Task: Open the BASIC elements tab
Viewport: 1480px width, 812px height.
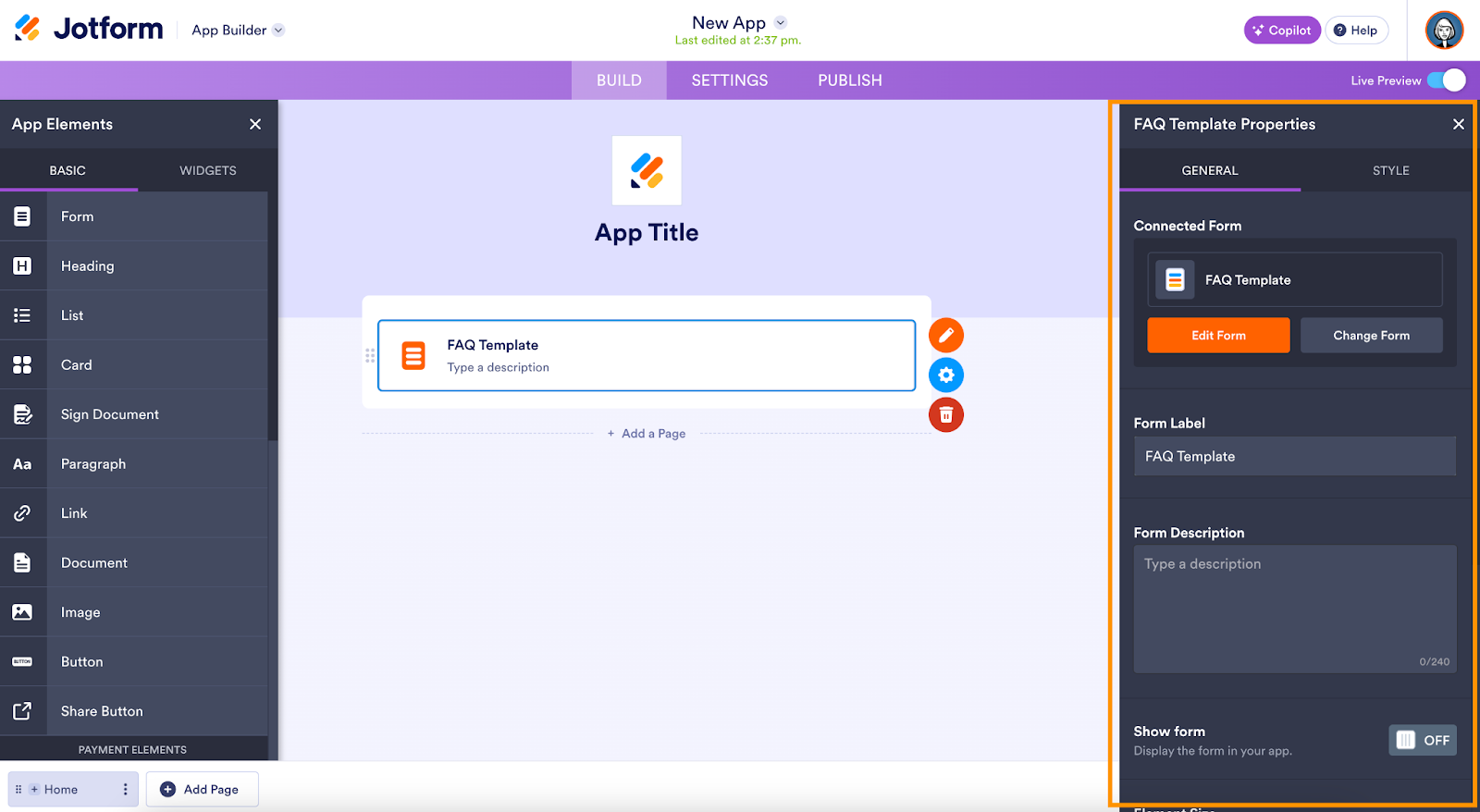Action: tap(68, 170)
